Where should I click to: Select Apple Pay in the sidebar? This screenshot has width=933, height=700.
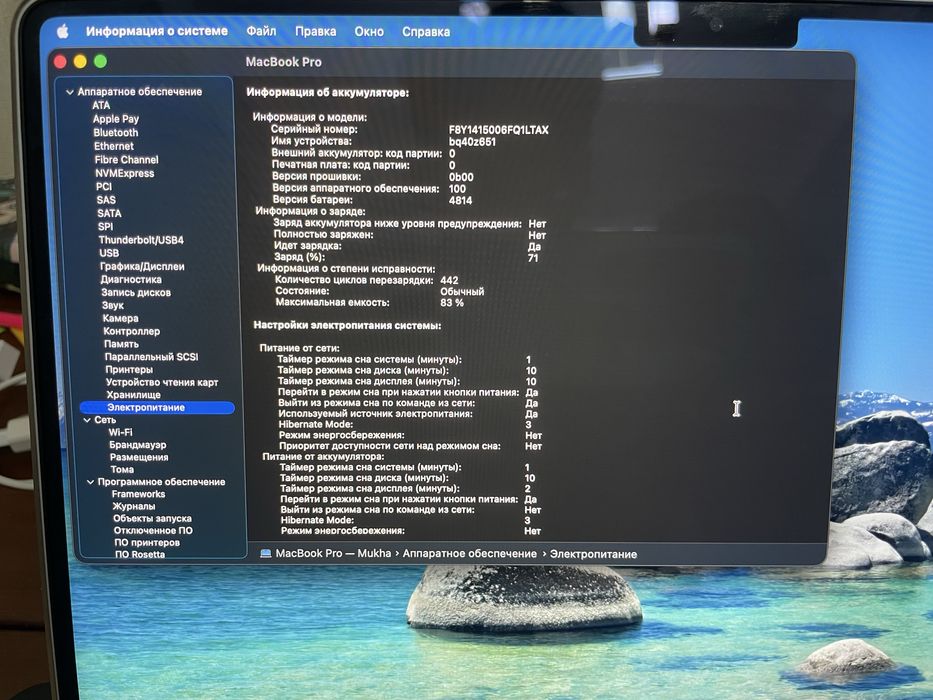click(x=115, y=119)
